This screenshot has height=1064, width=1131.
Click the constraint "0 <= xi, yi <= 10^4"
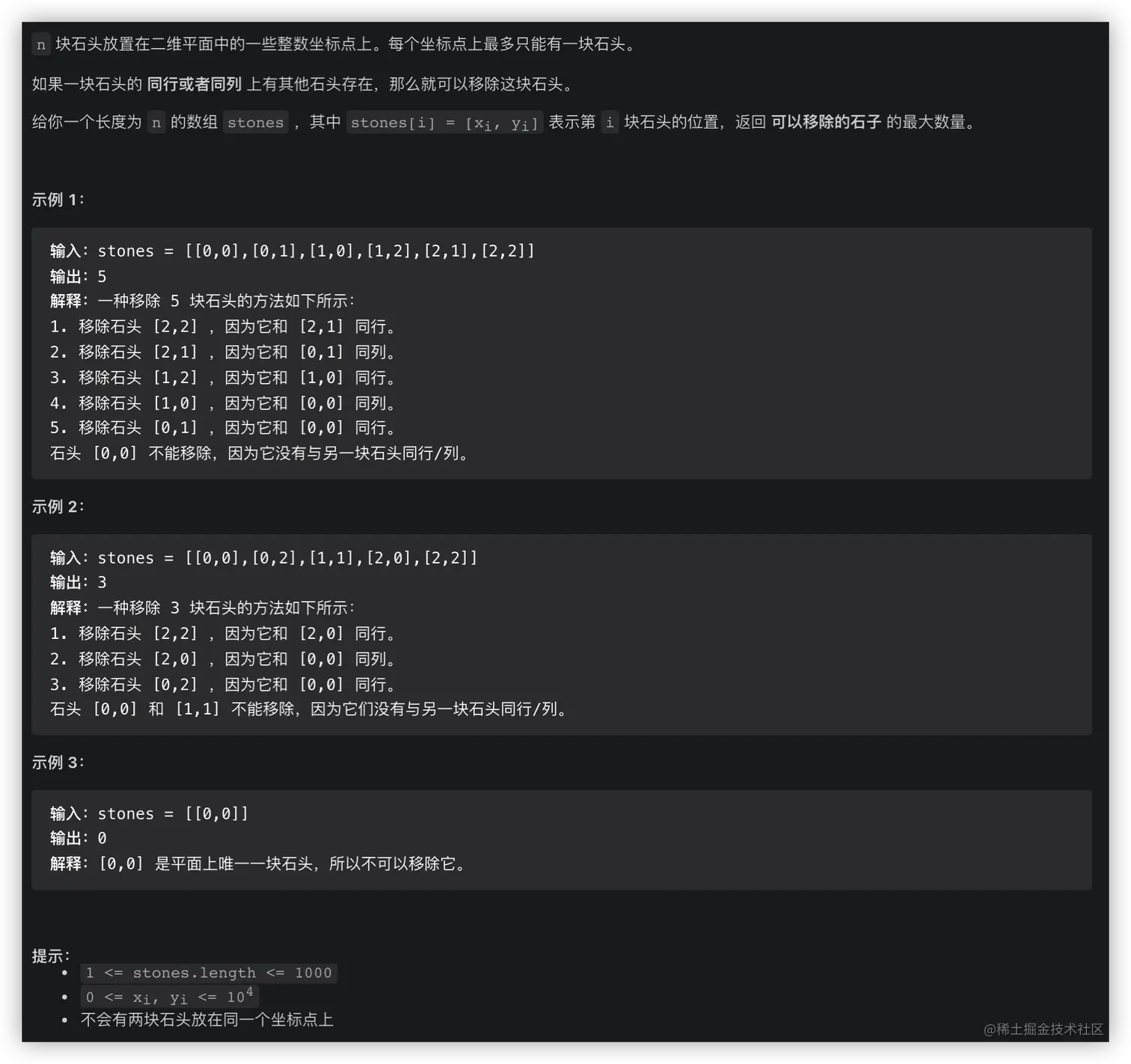click(170, 997)
